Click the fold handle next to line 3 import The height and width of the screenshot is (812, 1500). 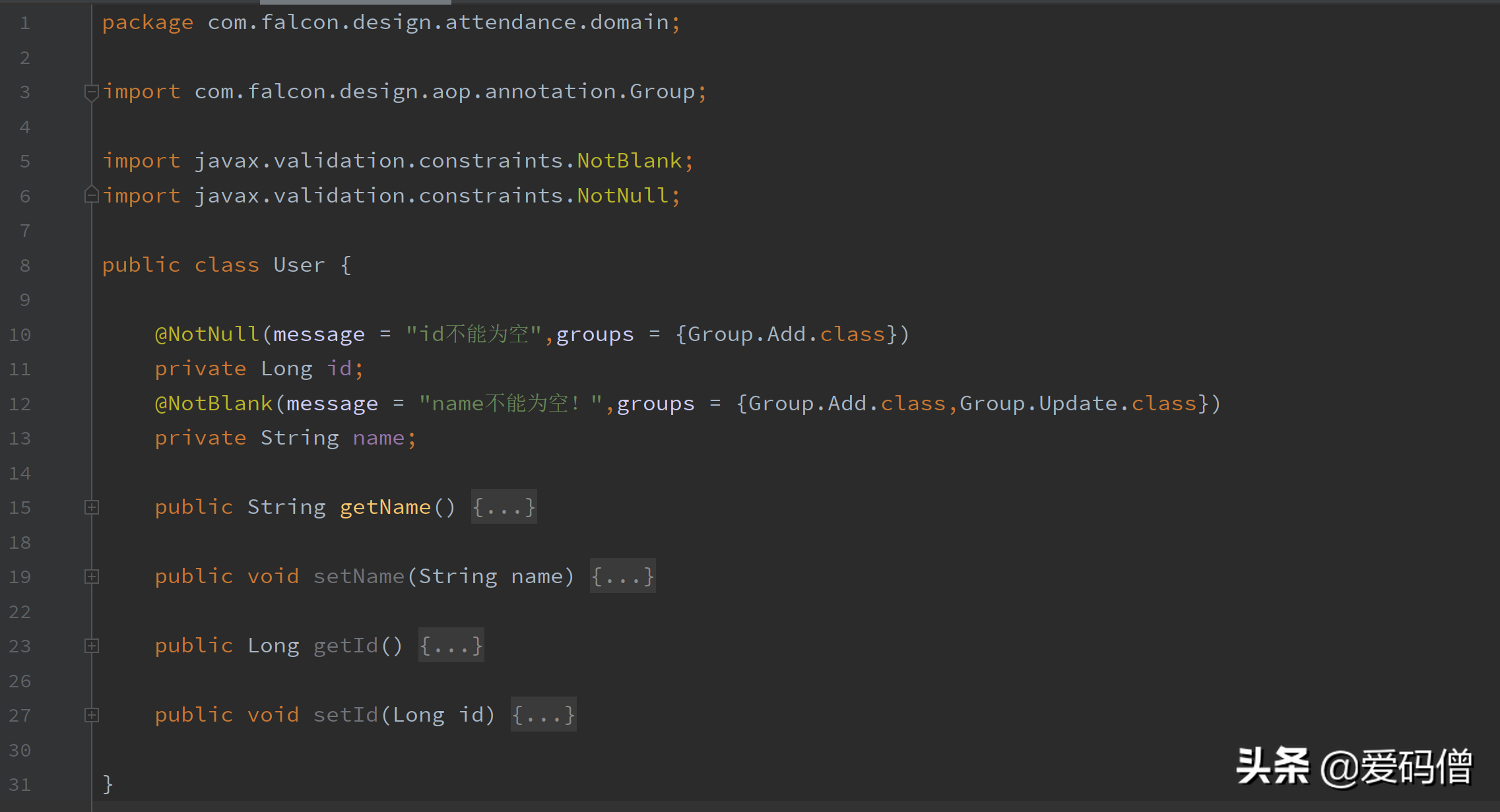point(92,92)
